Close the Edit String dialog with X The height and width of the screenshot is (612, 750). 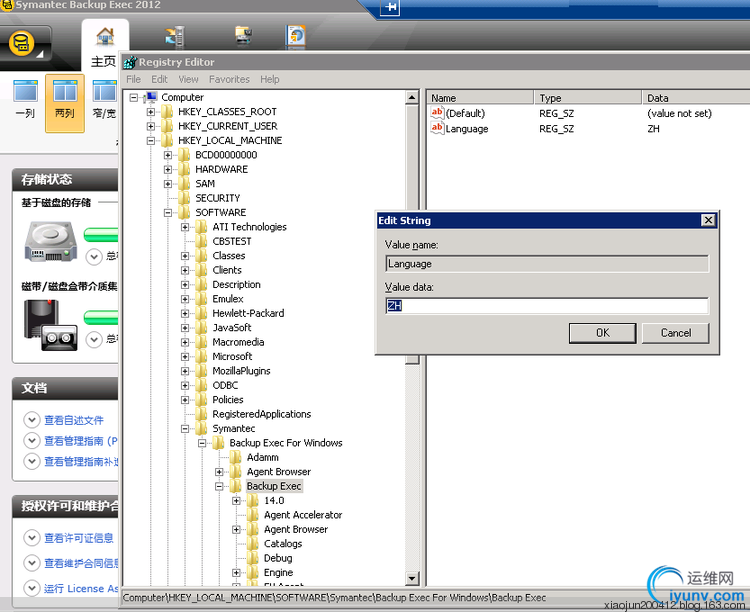(708, 220)
